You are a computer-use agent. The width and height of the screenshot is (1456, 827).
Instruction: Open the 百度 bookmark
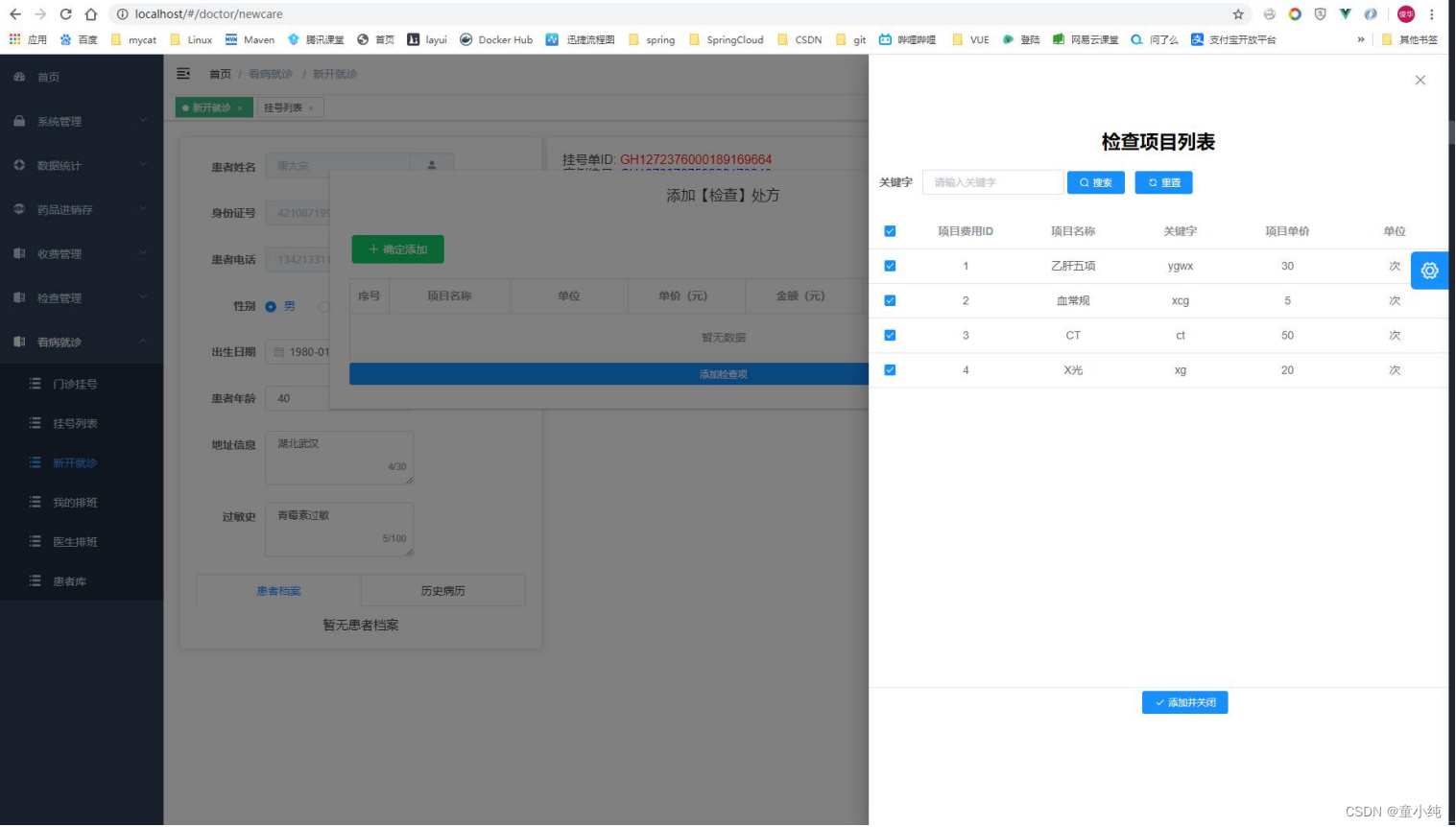tap(79, 39)
